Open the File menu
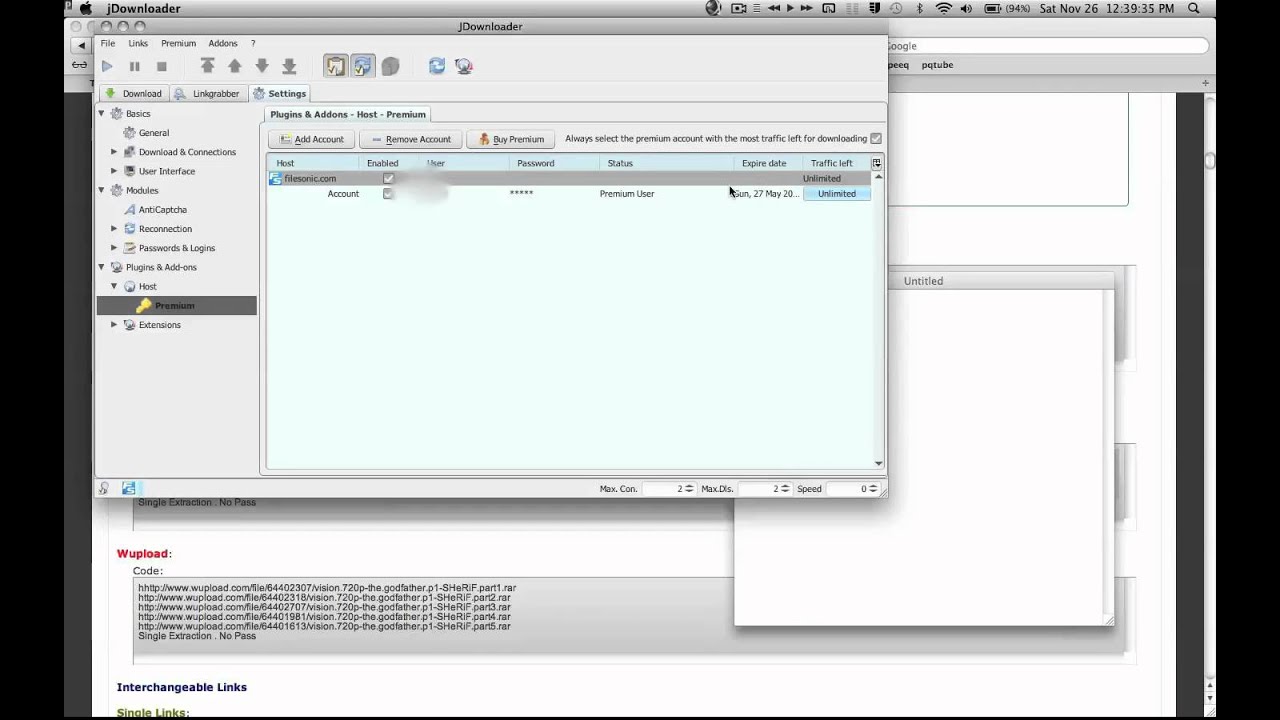This screenshot has width=1280, height=720. click(x=107, y=44)
